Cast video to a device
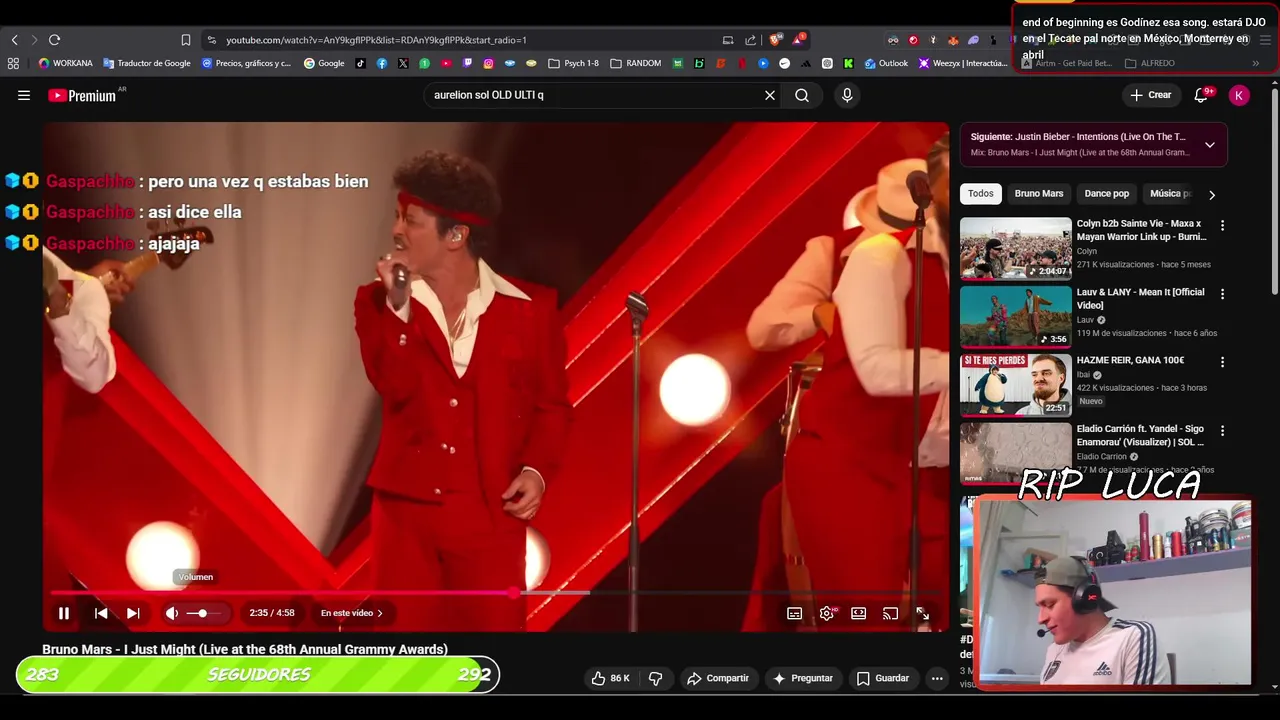 point(890,613)
